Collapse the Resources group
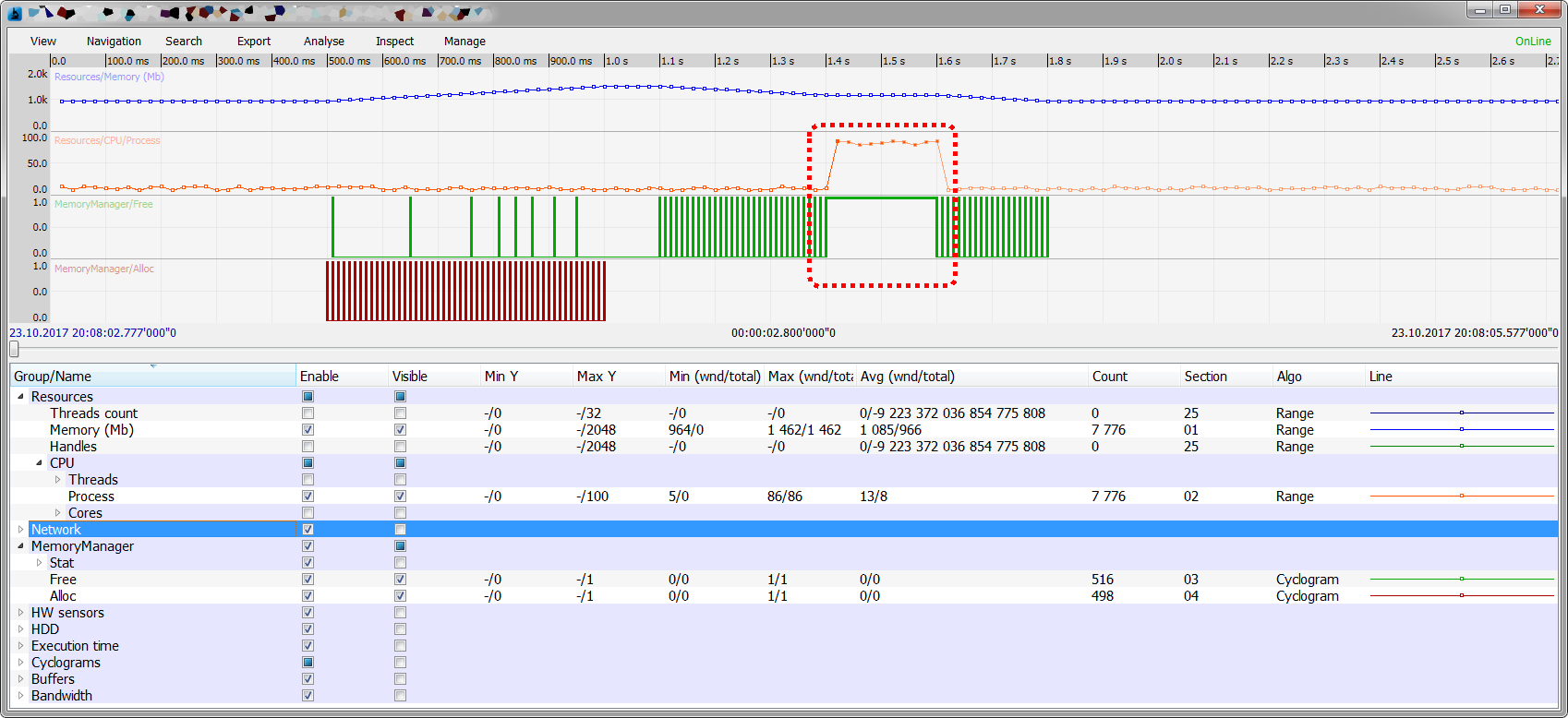Viewport: 1568px width, 718px height. pyautogui.click(x=20, y=397)
